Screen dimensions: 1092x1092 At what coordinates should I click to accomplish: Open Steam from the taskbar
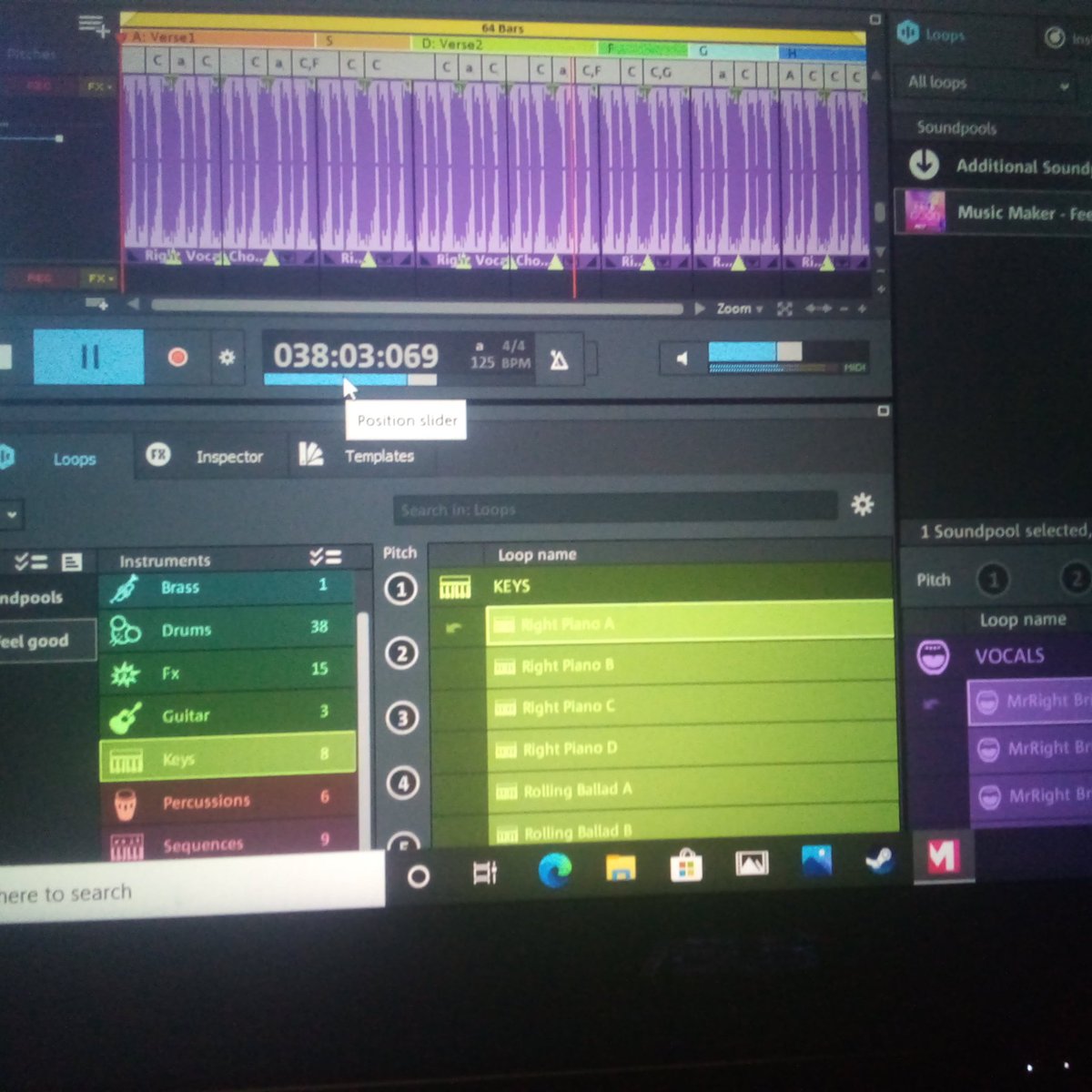pyautogui.click(x=880, y=860)
